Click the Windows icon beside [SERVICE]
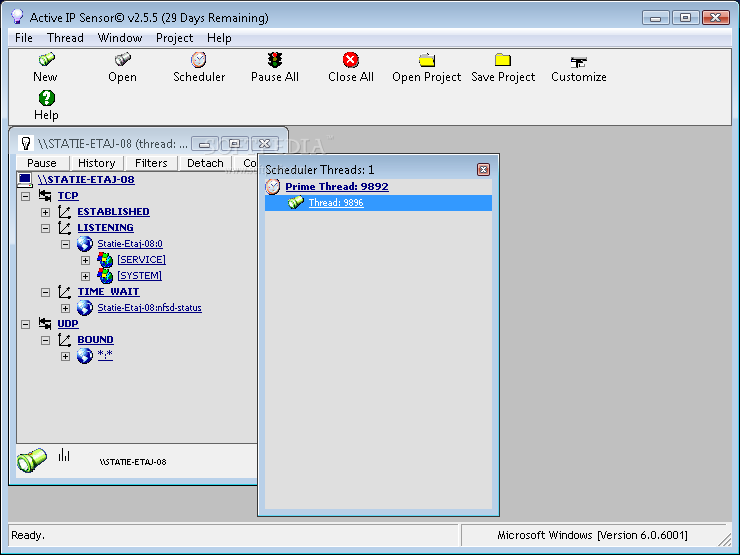 tap(105, 260)
